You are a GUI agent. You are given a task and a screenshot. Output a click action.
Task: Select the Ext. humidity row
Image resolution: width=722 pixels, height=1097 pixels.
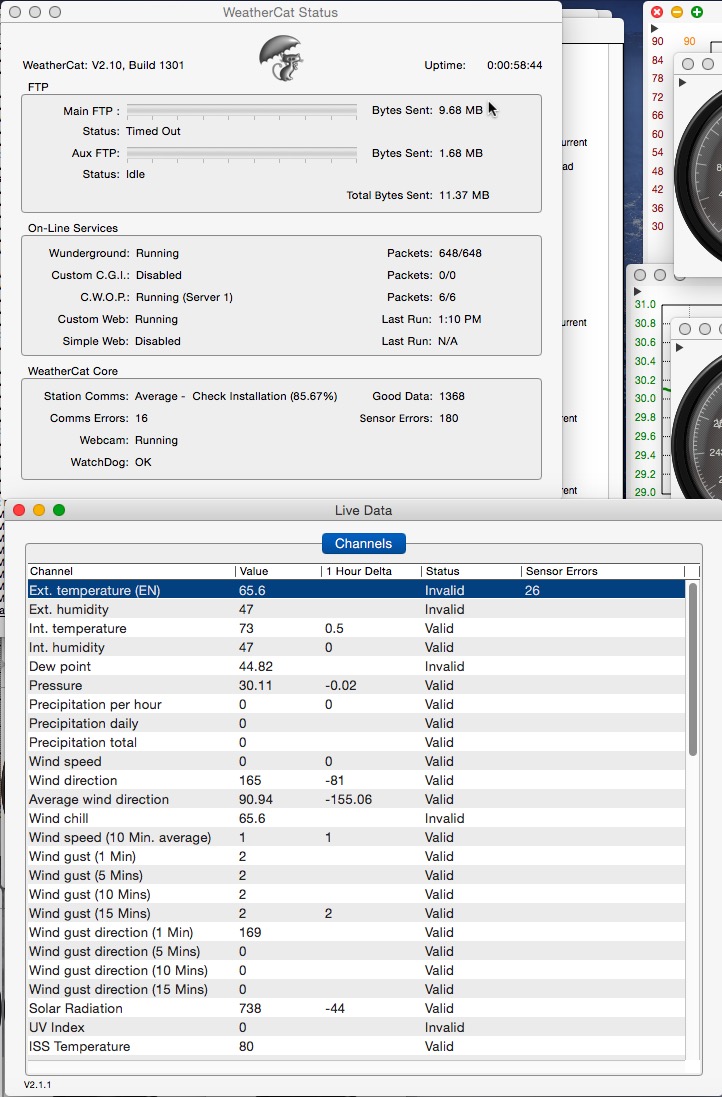pyautogui.click(x=356, y=609)
